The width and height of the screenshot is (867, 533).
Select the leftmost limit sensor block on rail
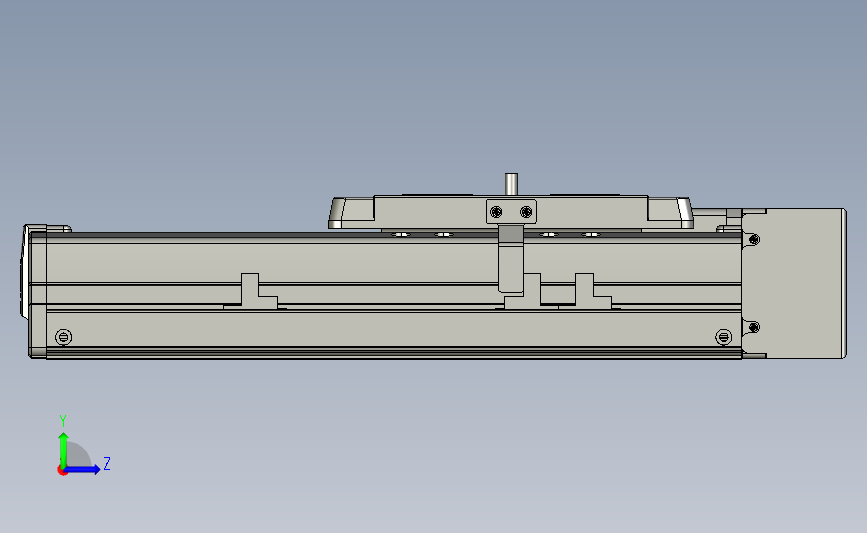[250, 291]
